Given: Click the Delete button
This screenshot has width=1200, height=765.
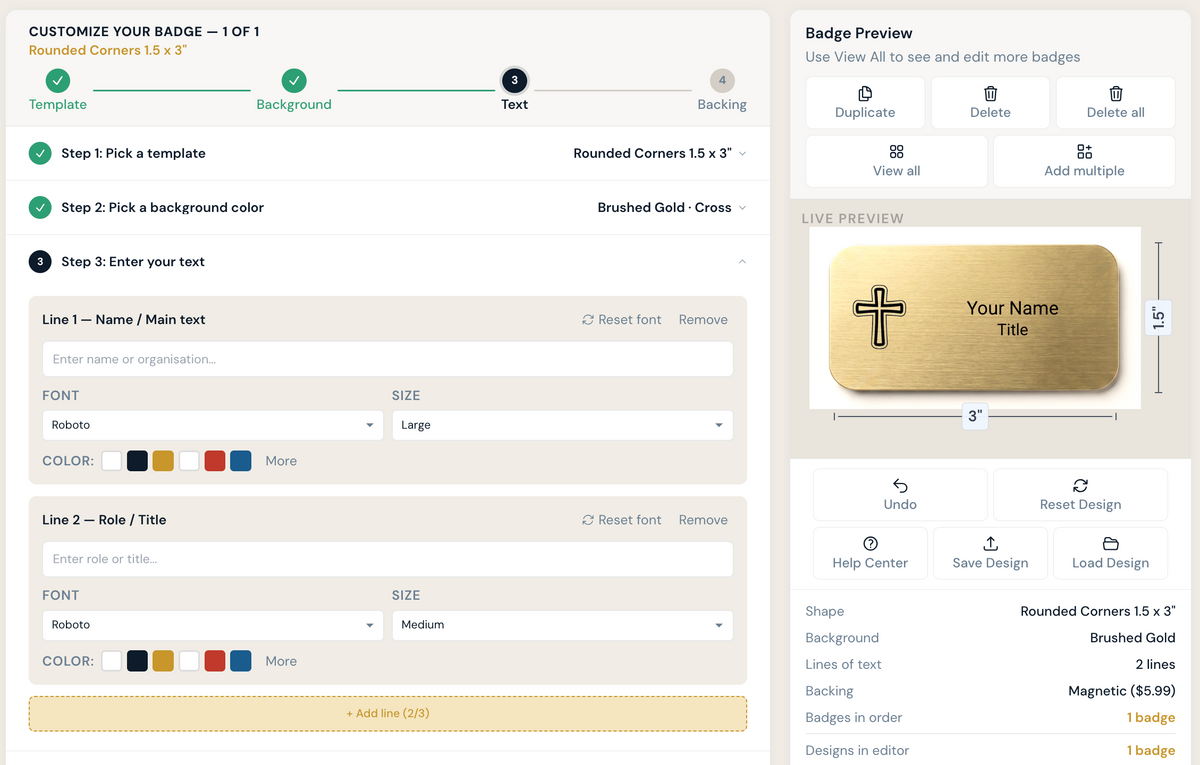Looking at the screenshot, I should point(990,102).
